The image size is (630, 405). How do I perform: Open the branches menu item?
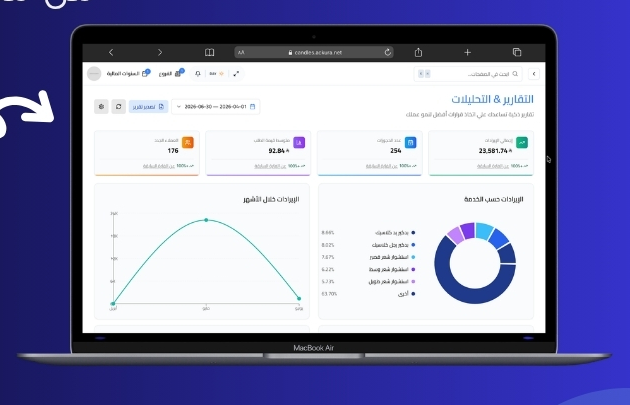click(x=171, y=74)
